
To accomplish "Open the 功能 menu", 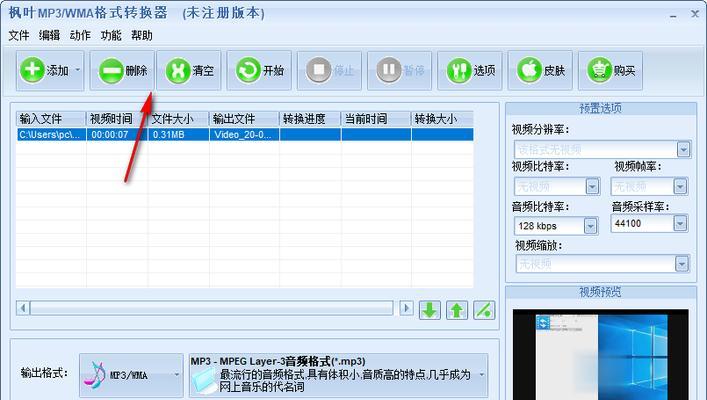I will click(111, 35).
